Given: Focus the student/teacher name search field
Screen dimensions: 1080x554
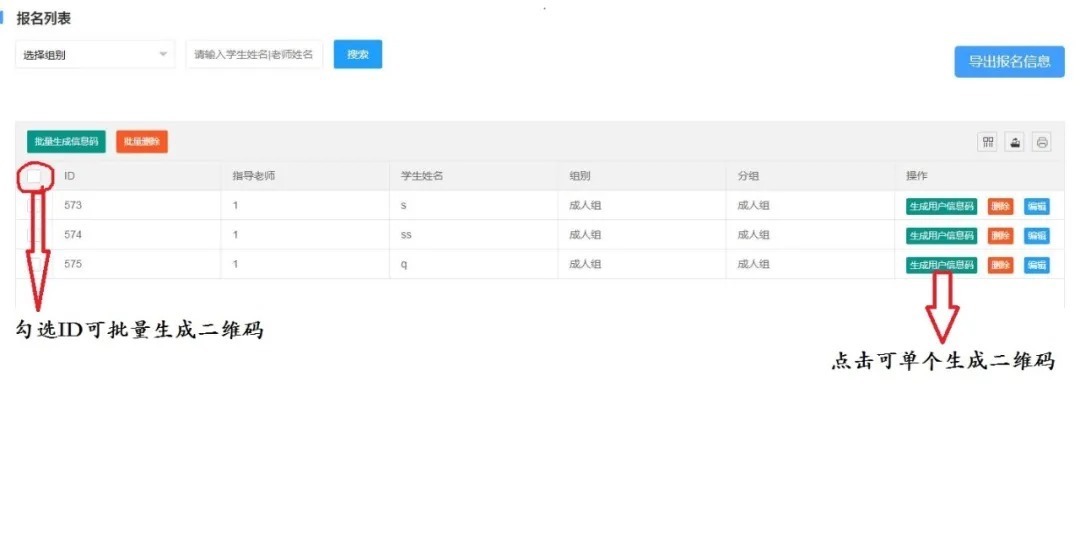Looking at the screenshot, I should coord(254,54).
